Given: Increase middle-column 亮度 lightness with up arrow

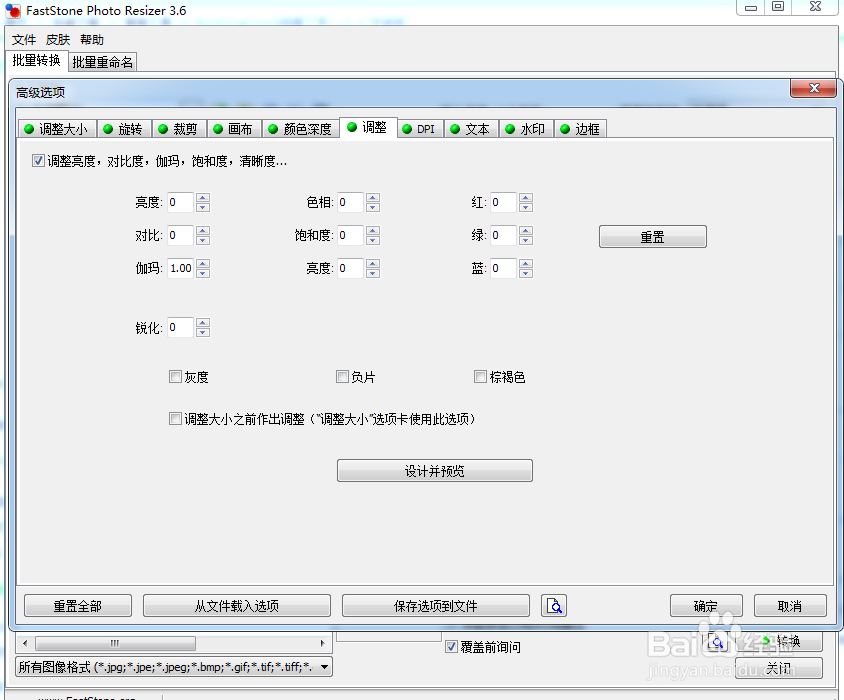Looking at the screenshot, I should [373, 263].
